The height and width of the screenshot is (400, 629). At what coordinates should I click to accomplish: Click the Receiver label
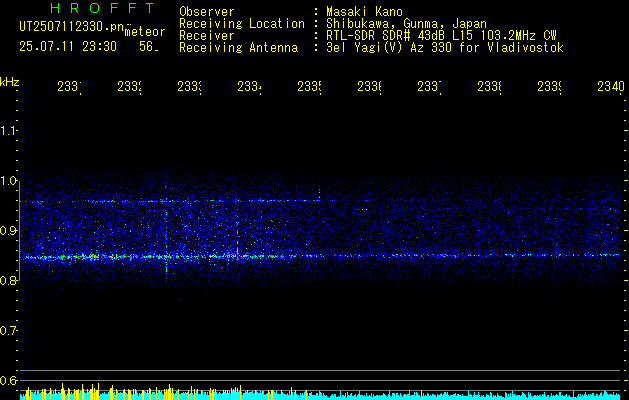point(207,36)
